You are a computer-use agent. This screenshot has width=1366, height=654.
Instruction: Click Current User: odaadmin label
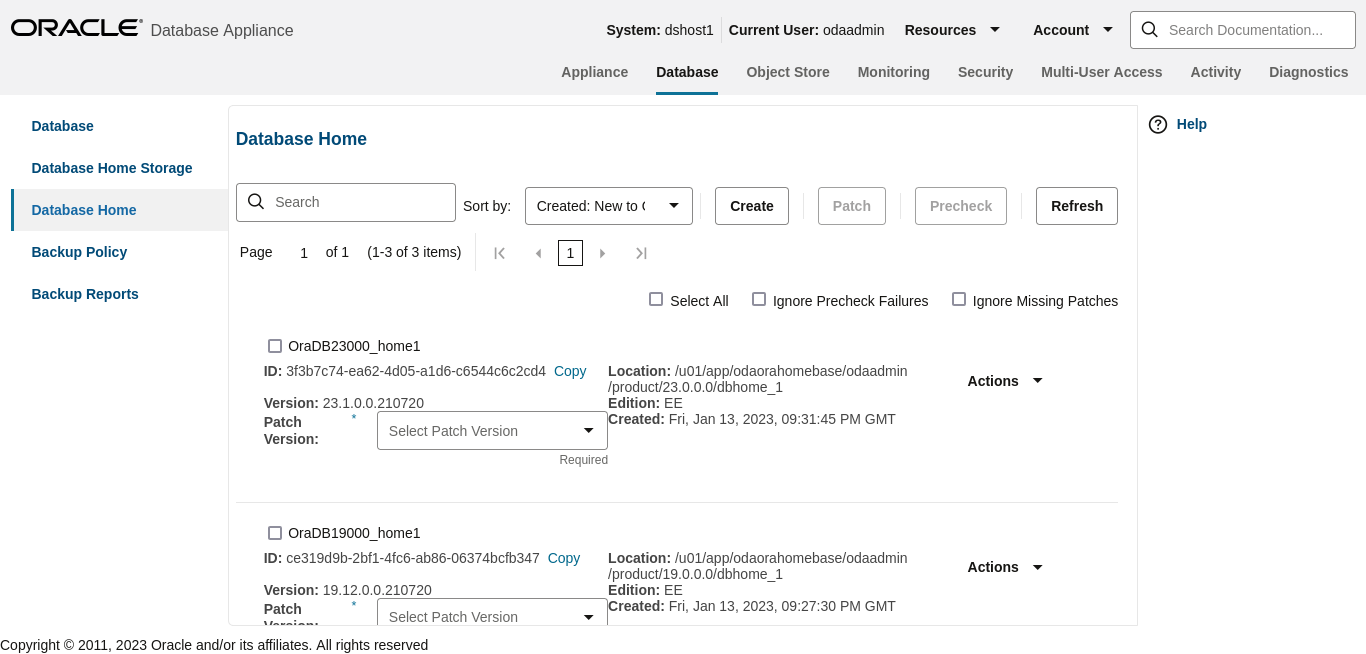pyautogui.click(x=807, y=30)
